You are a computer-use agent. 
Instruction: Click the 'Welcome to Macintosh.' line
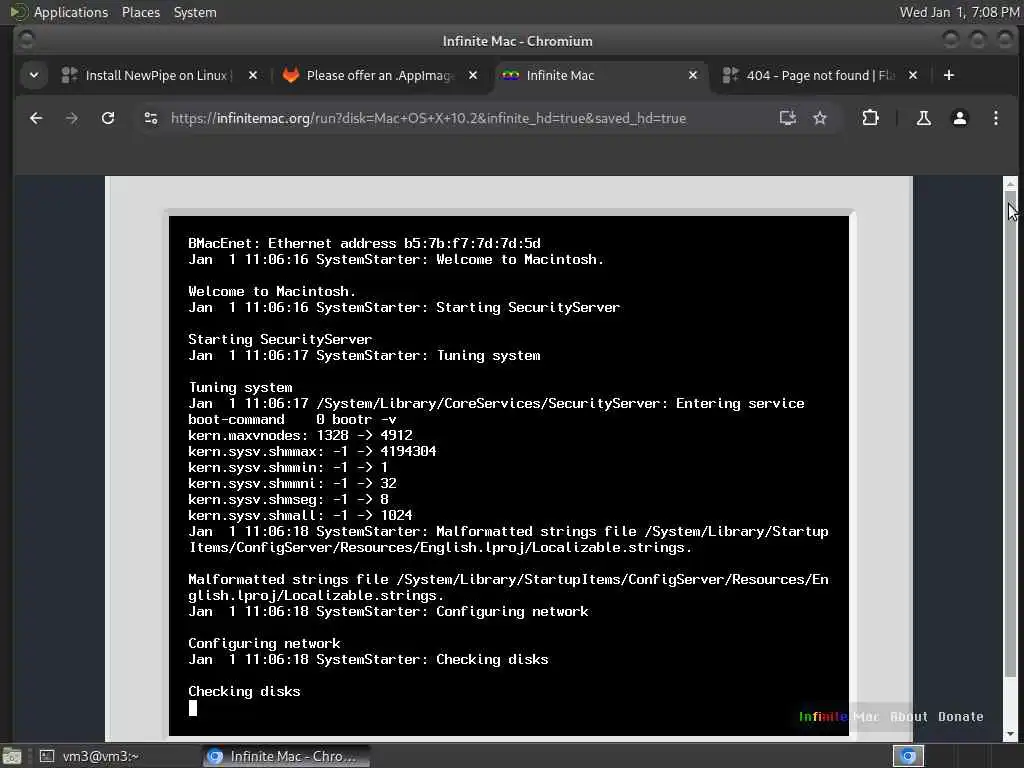point(272,292)
